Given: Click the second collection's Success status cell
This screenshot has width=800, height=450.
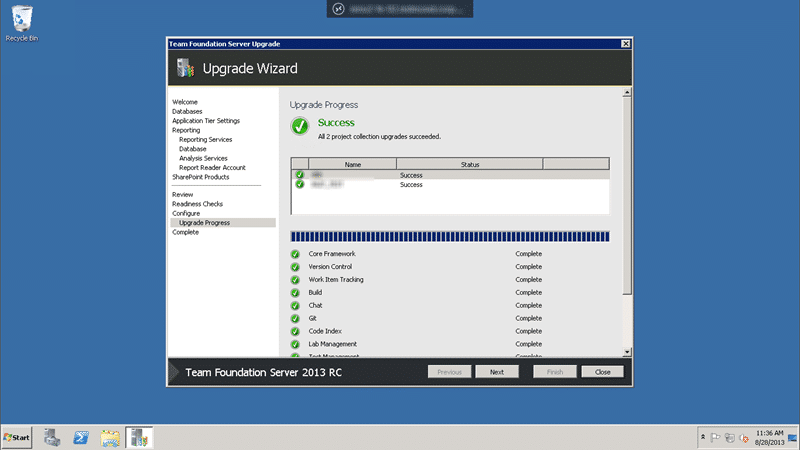Looking at the screenshot, I should (x=411, y=185).
